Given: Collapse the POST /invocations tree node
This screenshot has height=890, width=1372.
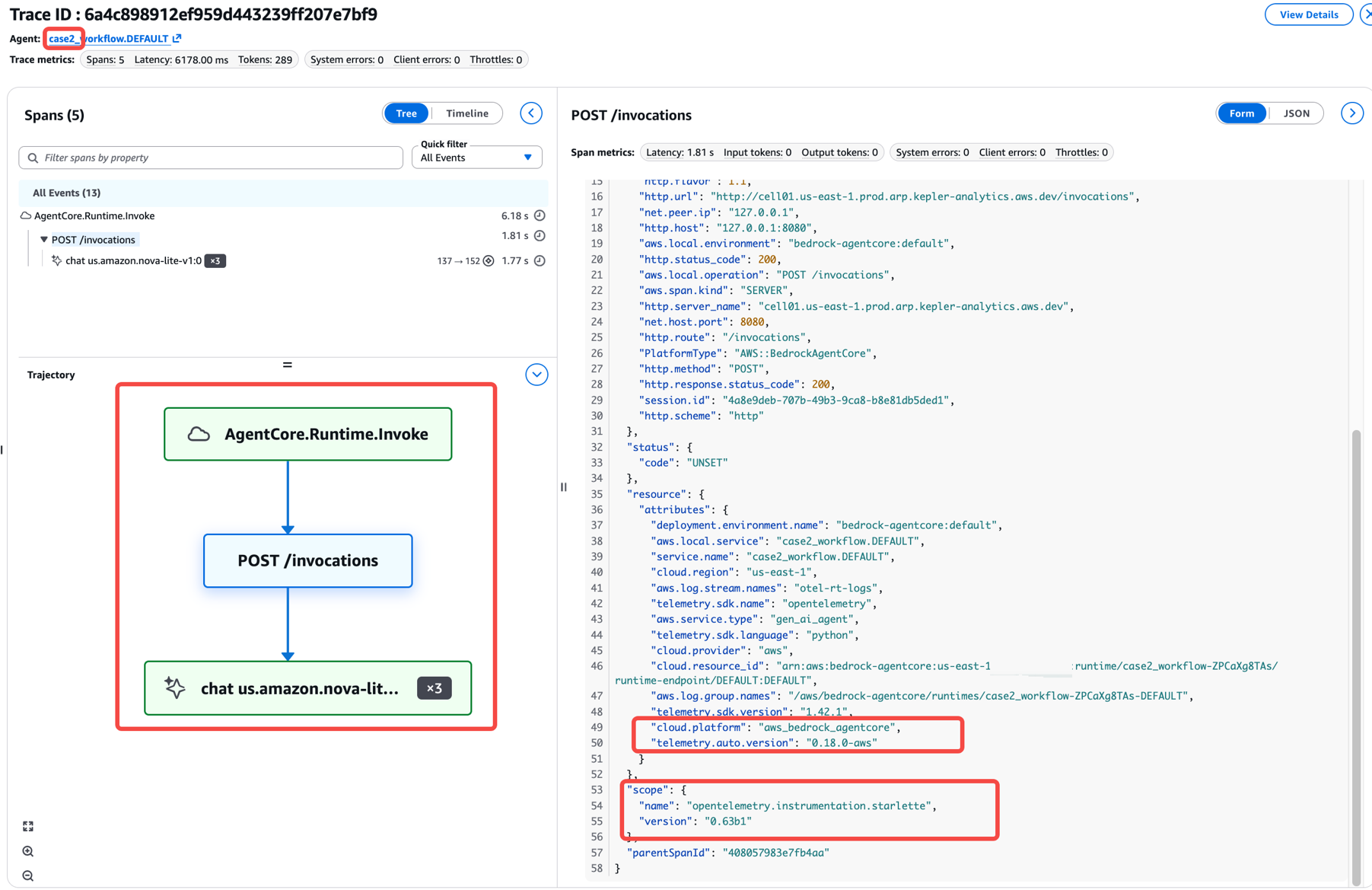Looking at the screenshot, I should pyautogui.click(x=44, y=240).
